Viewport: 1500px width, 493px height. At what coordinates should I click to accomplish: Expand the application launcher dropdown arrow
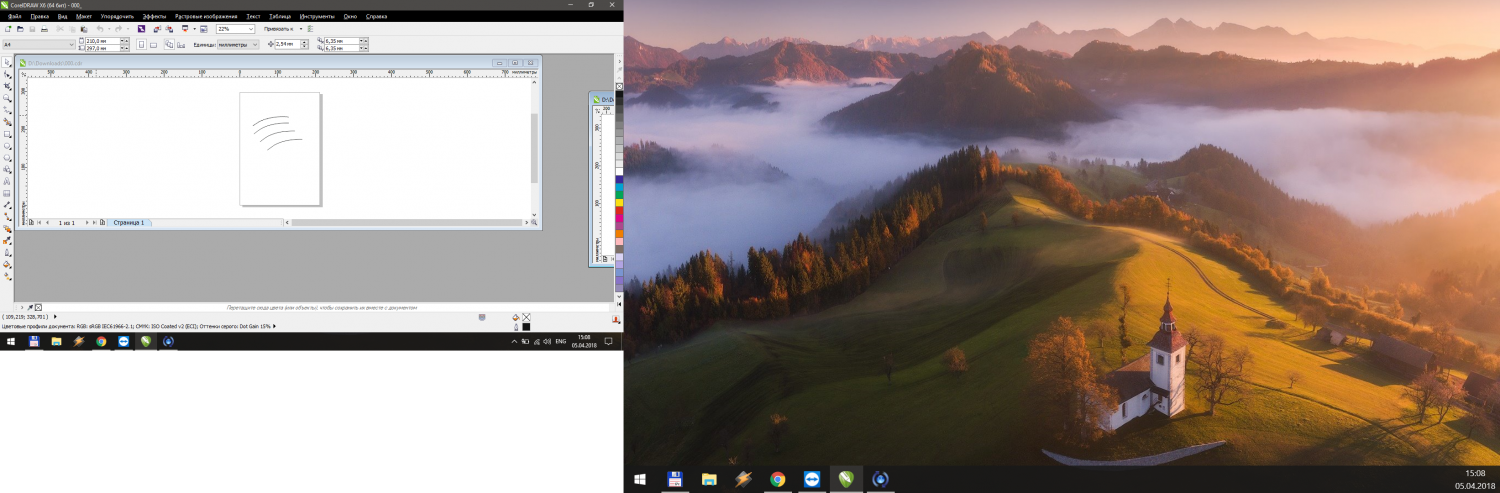pyautogui.click(x=195, y=29)
